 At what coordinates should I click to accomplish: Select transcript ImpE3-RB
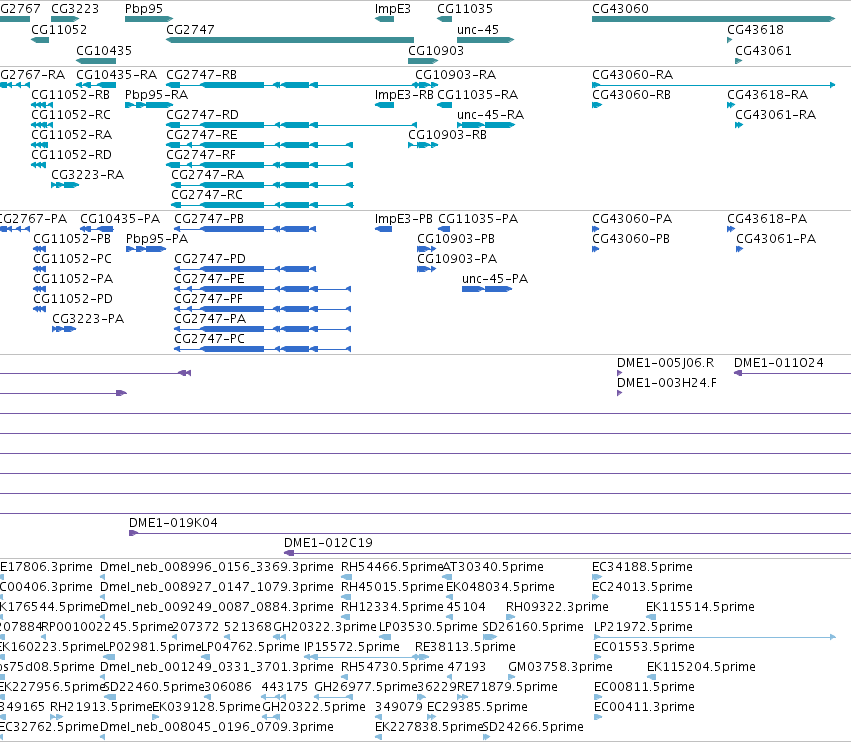click(404, 94)
